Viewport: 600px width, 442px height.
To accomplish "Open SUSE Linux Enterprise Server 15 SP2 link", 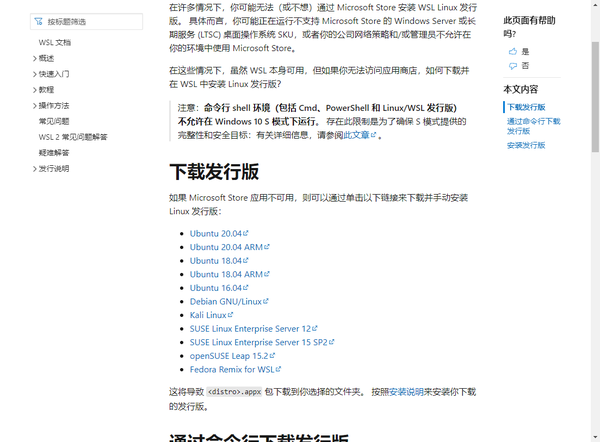I will tap(262, 342).
